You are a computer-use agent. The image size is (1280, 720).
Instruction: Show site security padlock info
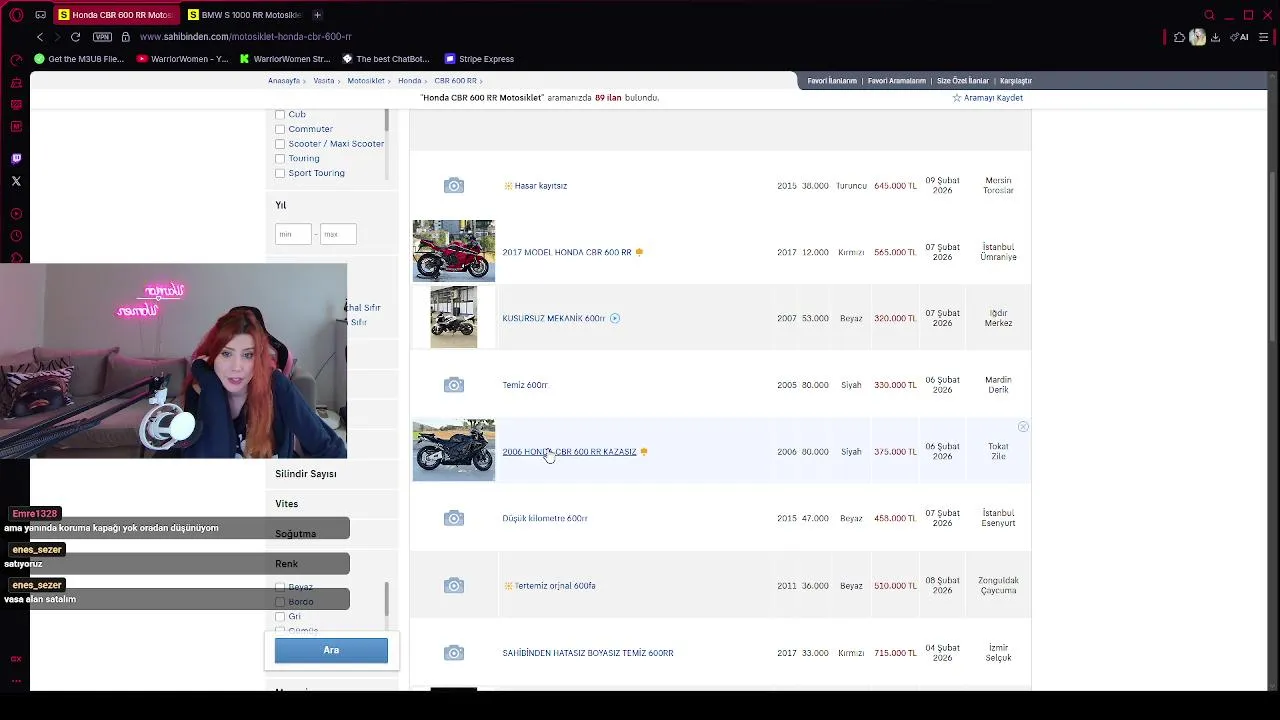(x=125, y=37)
